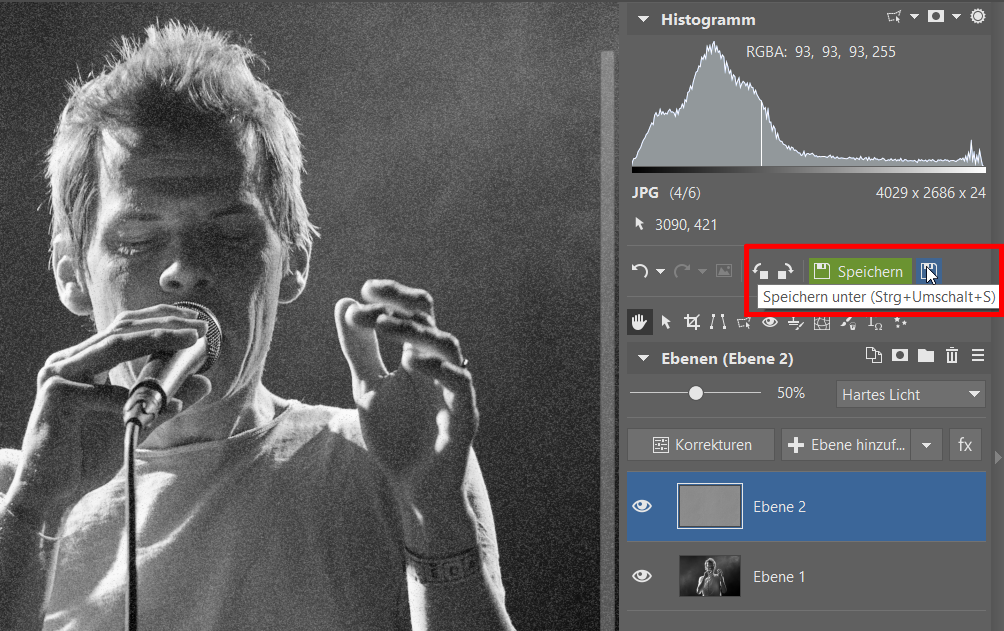Image resolution: width=1004 pixels, height=631 pixels.
Task: Click the redo arrow
Action: click(682, 271)
